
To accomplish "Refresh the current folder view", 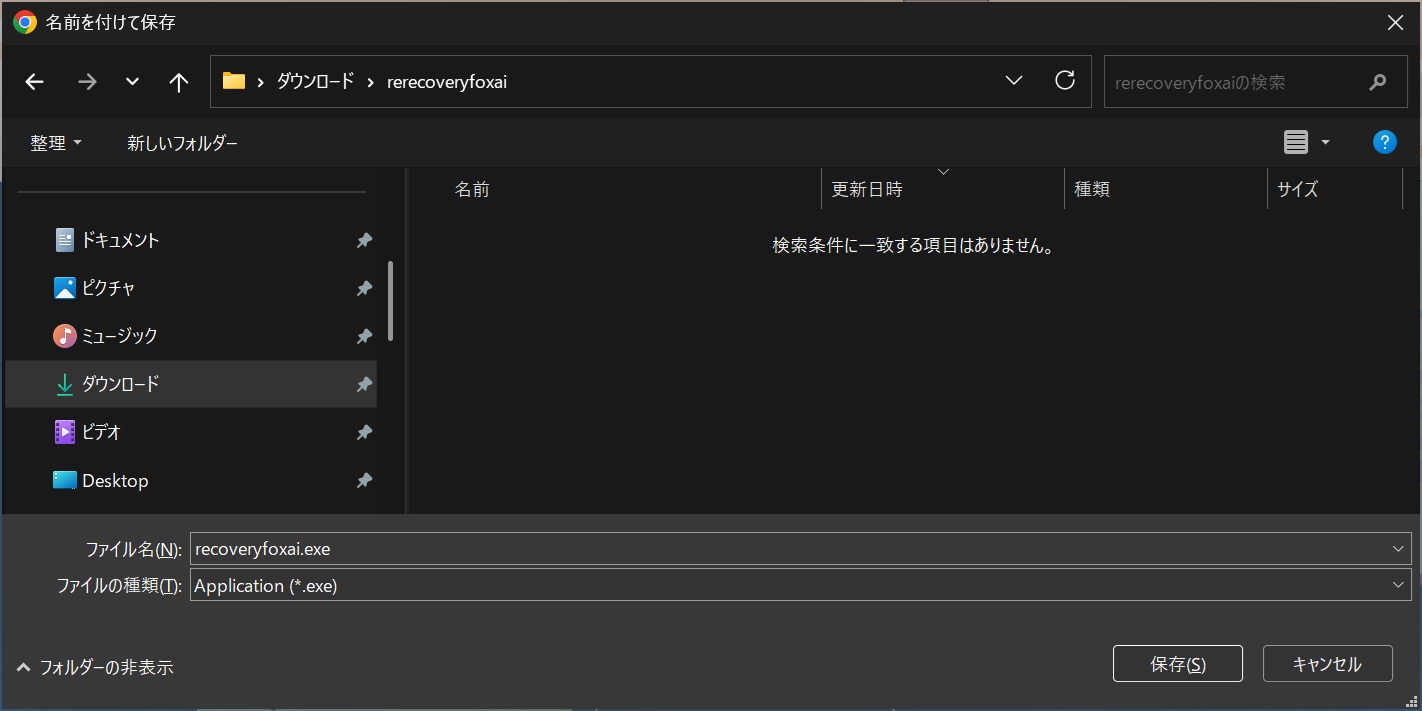I will pyautogui.click(x=1065, y=81).
